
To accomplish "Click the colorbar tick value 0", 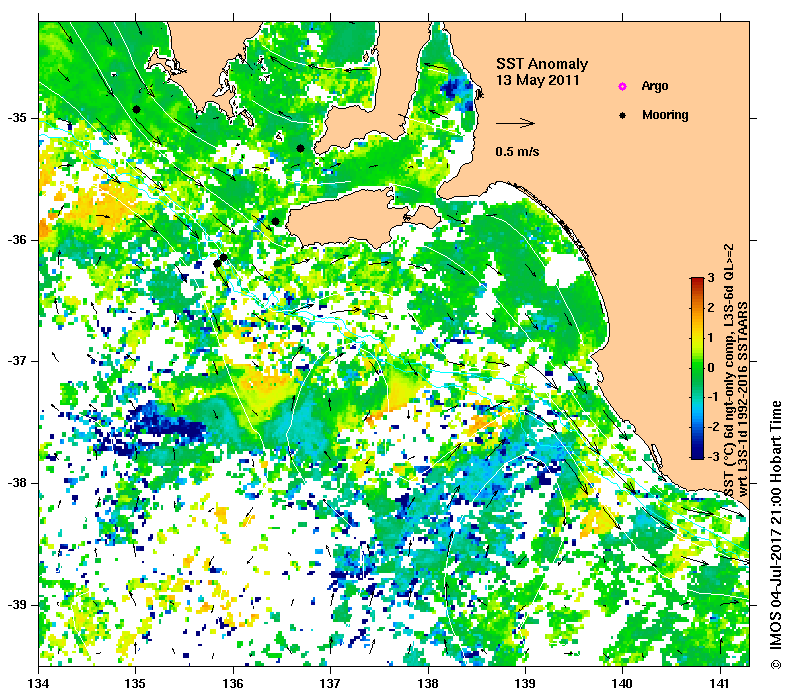I will click(x=711, y=367).
